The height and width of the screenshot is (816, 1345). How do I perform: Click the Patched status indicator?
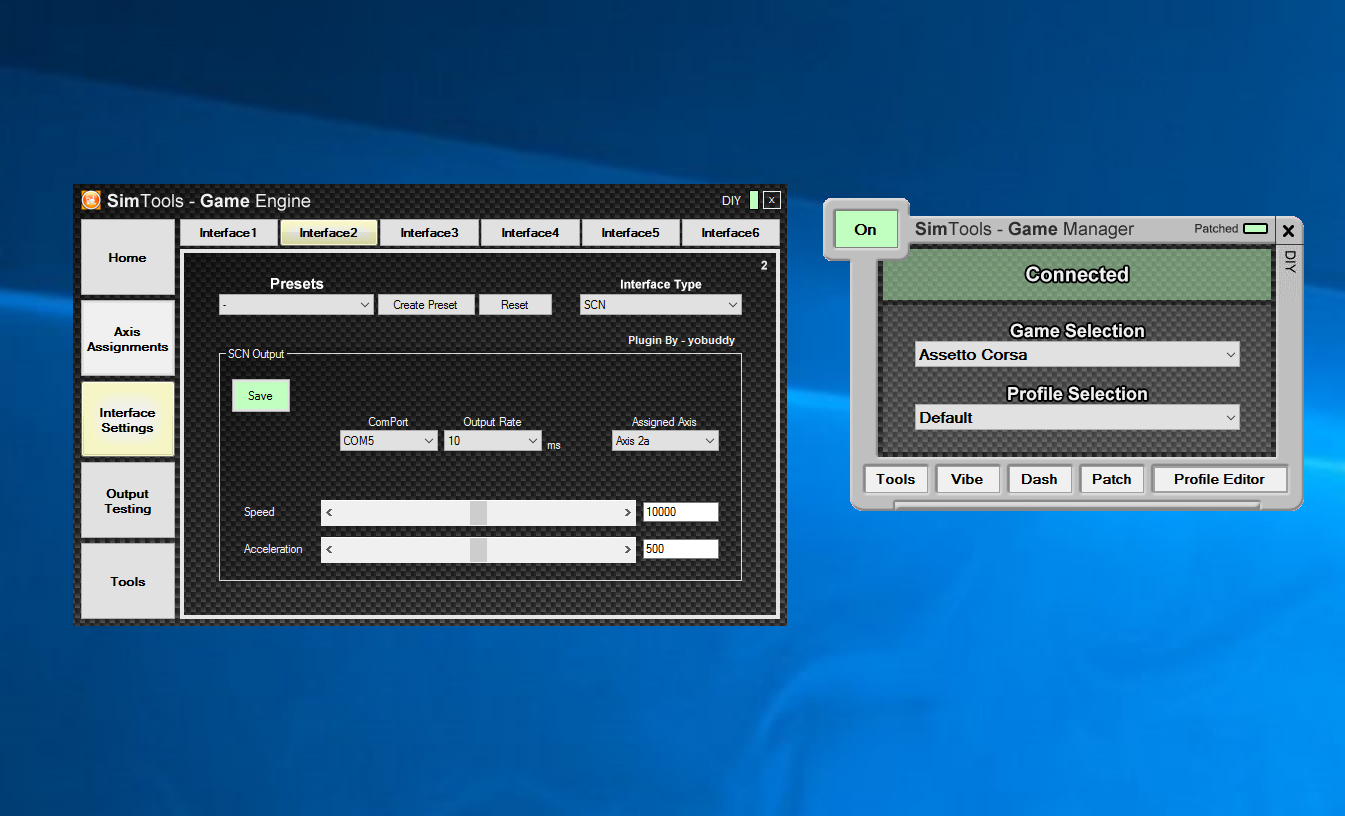(1255, 229)
